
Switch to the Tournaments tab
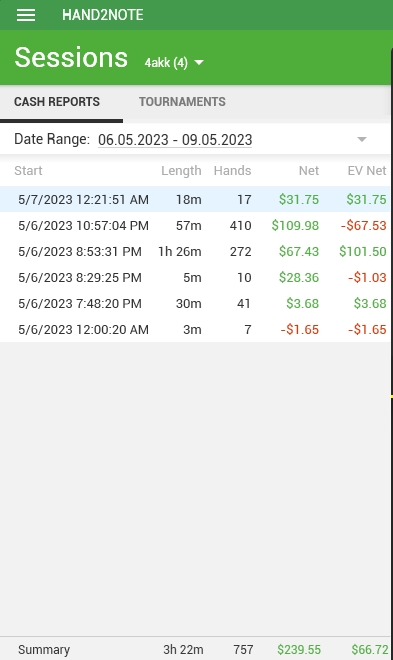pyautogui.click(x=182, y=101)
